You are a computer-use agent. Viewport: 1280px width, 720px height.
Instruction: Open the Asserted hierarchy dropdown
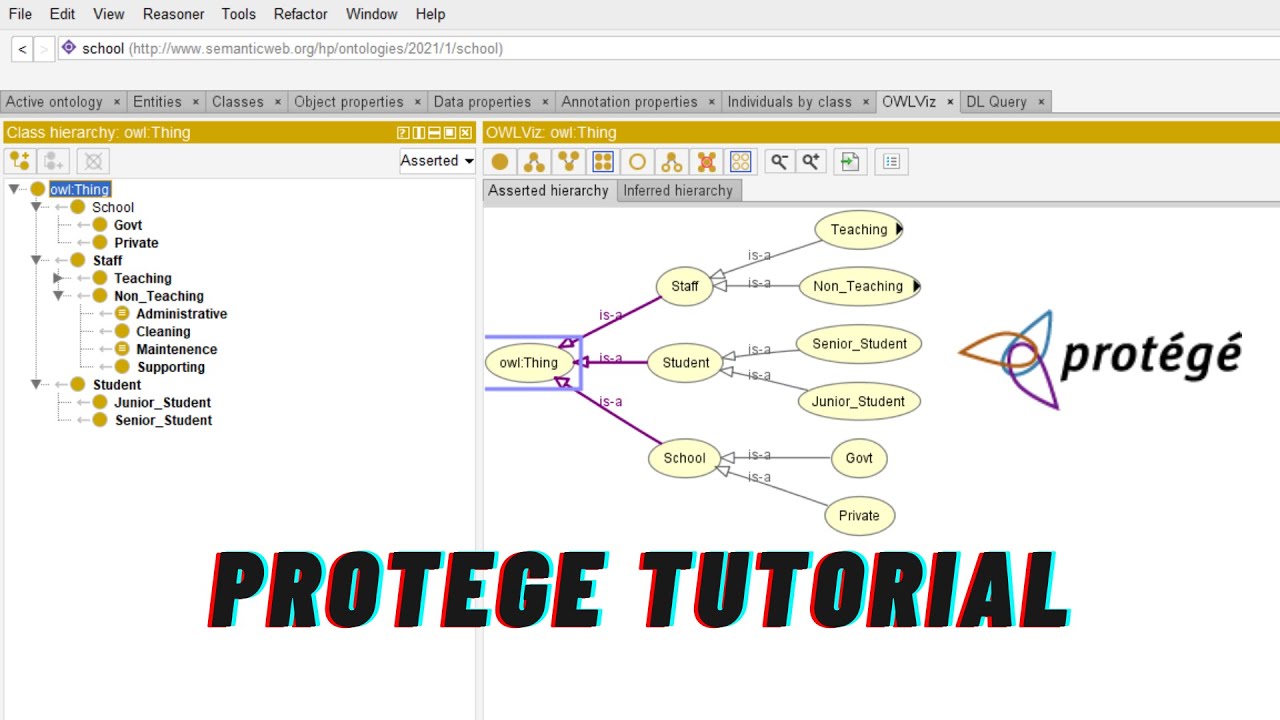(x=437, y=161)
